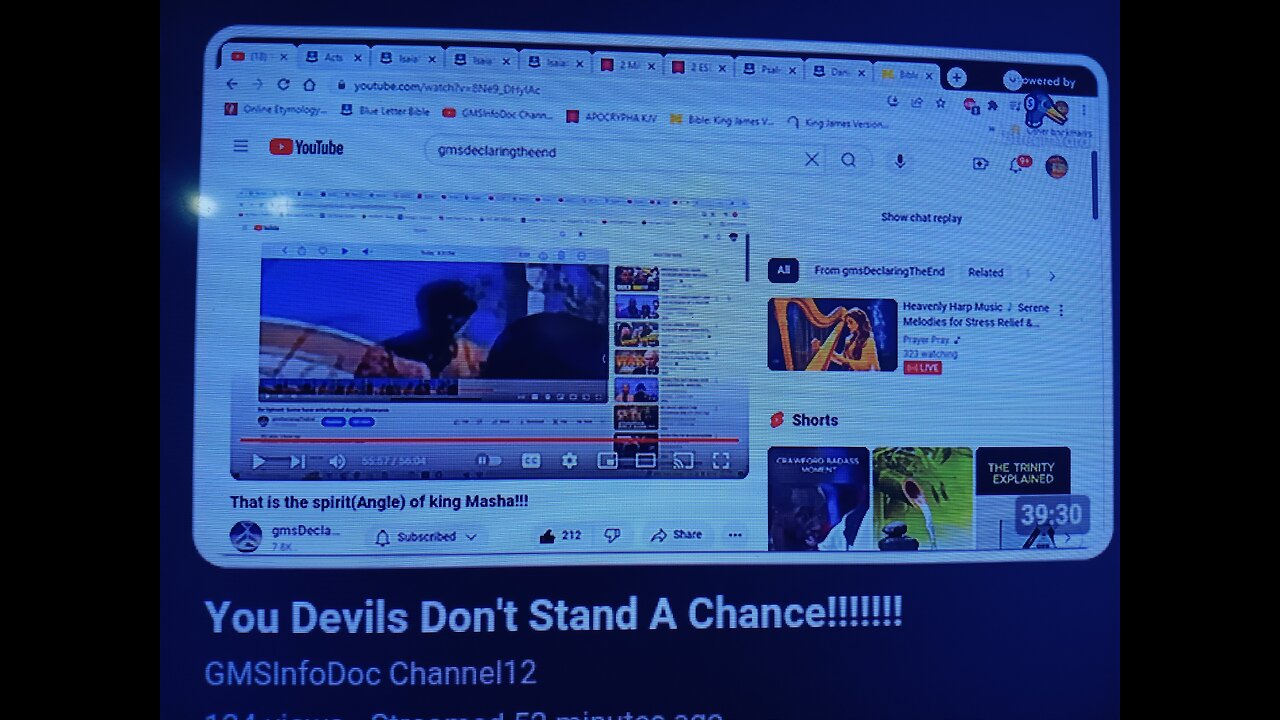
Task: Skip to next video
Action: click(297, 461)
